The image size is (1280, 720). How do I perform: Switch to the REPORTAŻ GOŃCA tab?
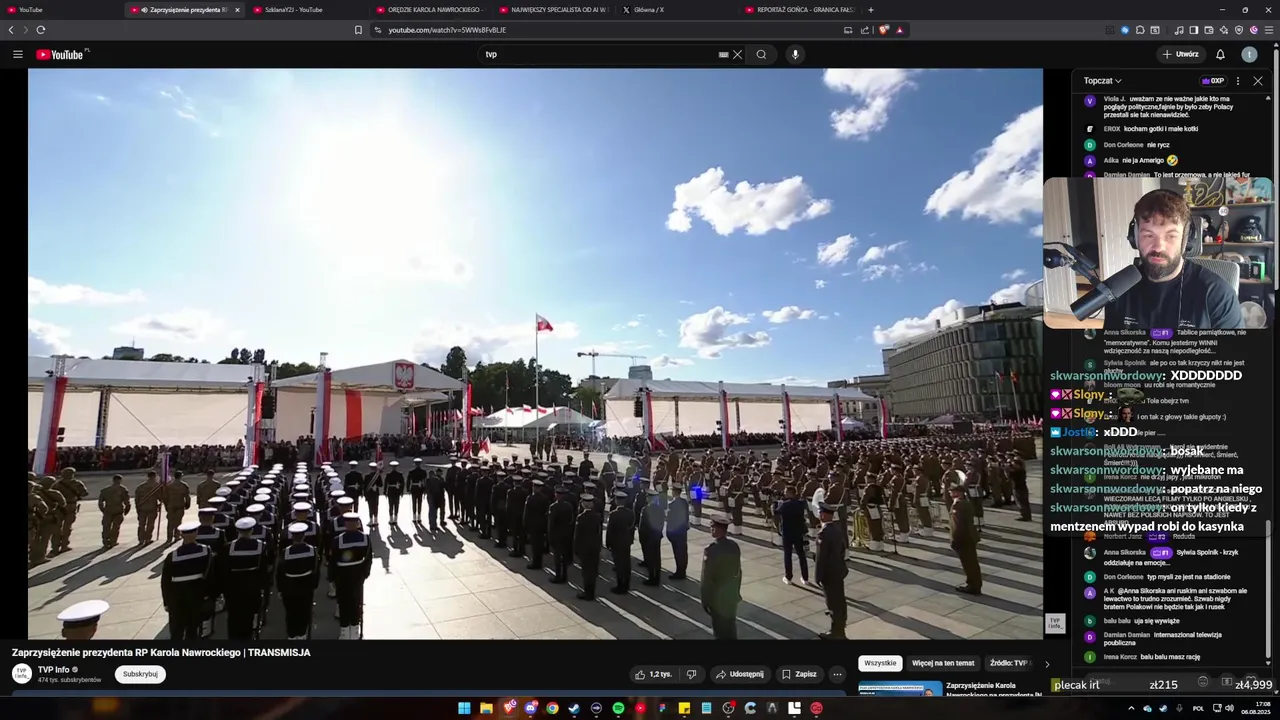coord(799,10)
